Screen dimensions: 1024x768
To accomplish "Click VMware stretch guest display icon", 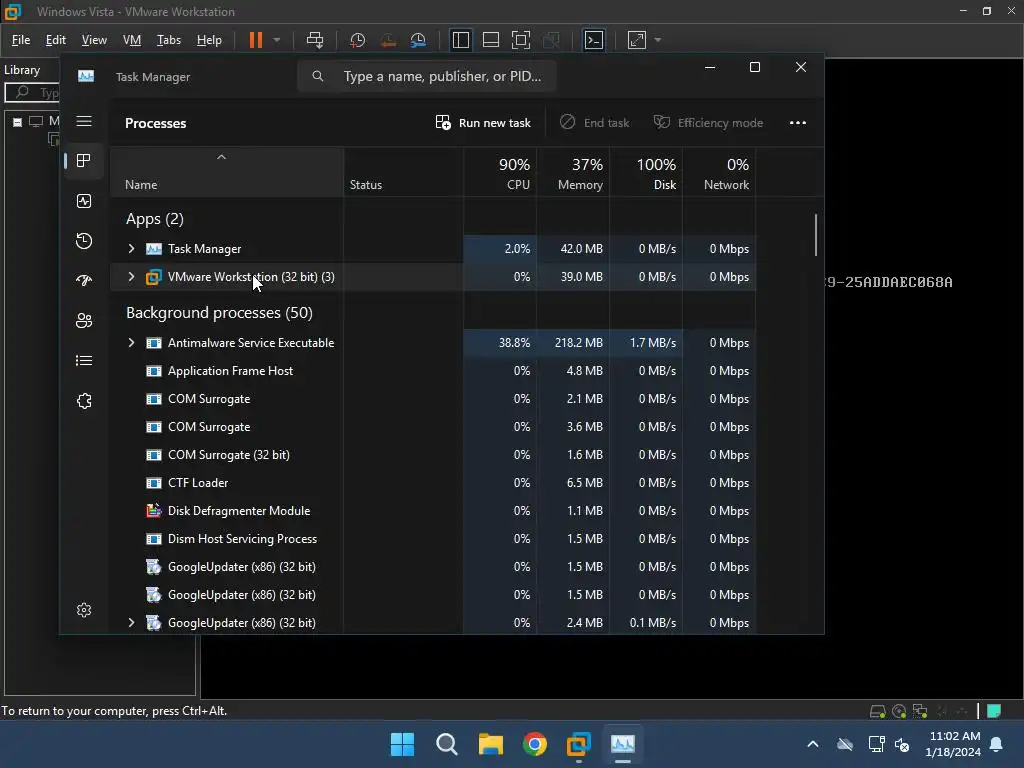I will pyautogui.click(x=637, y=40).
